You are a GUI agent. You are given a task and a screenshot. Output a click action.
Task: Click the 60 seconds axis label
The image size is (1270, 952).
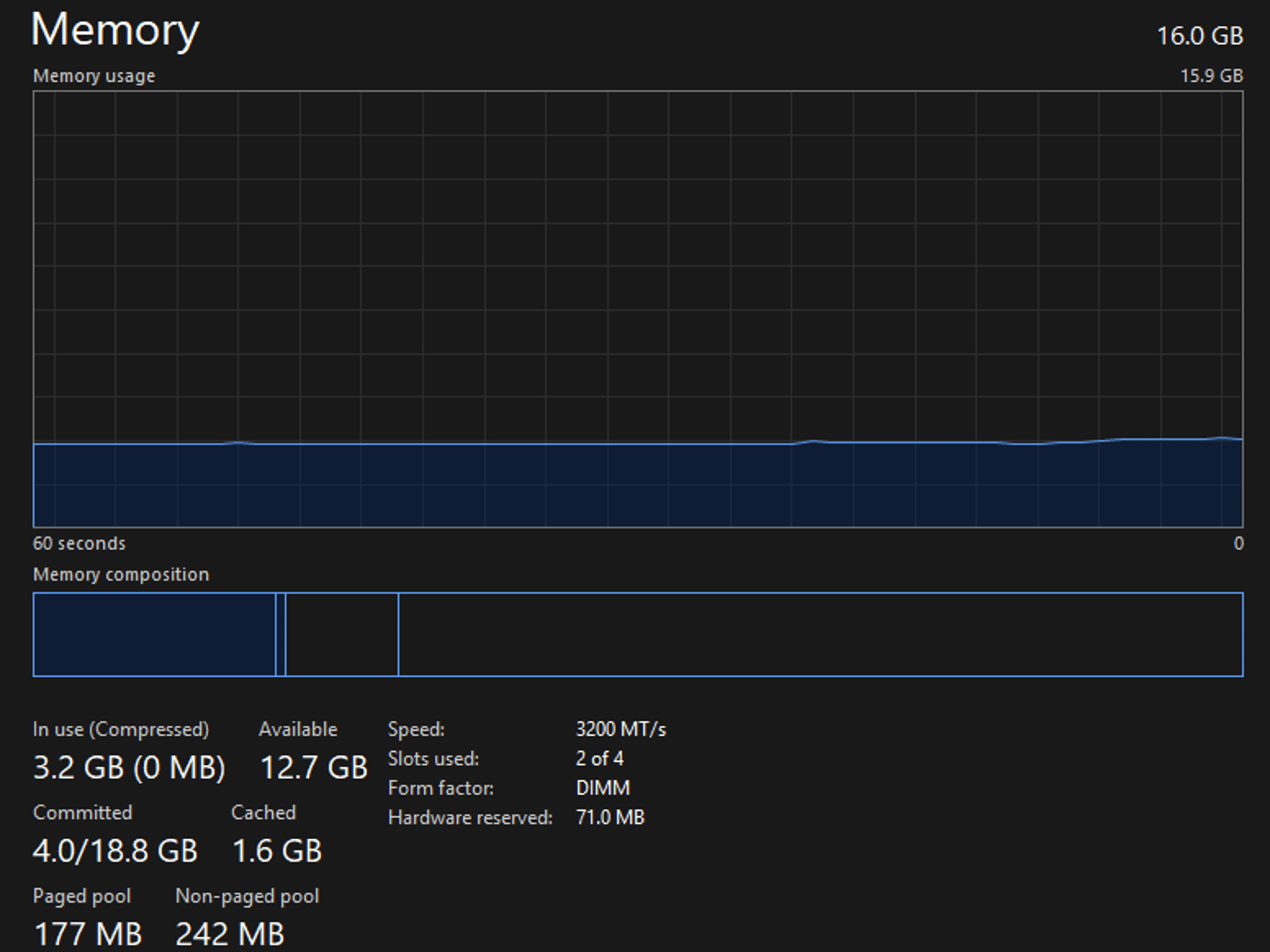(x=79, y=544)
